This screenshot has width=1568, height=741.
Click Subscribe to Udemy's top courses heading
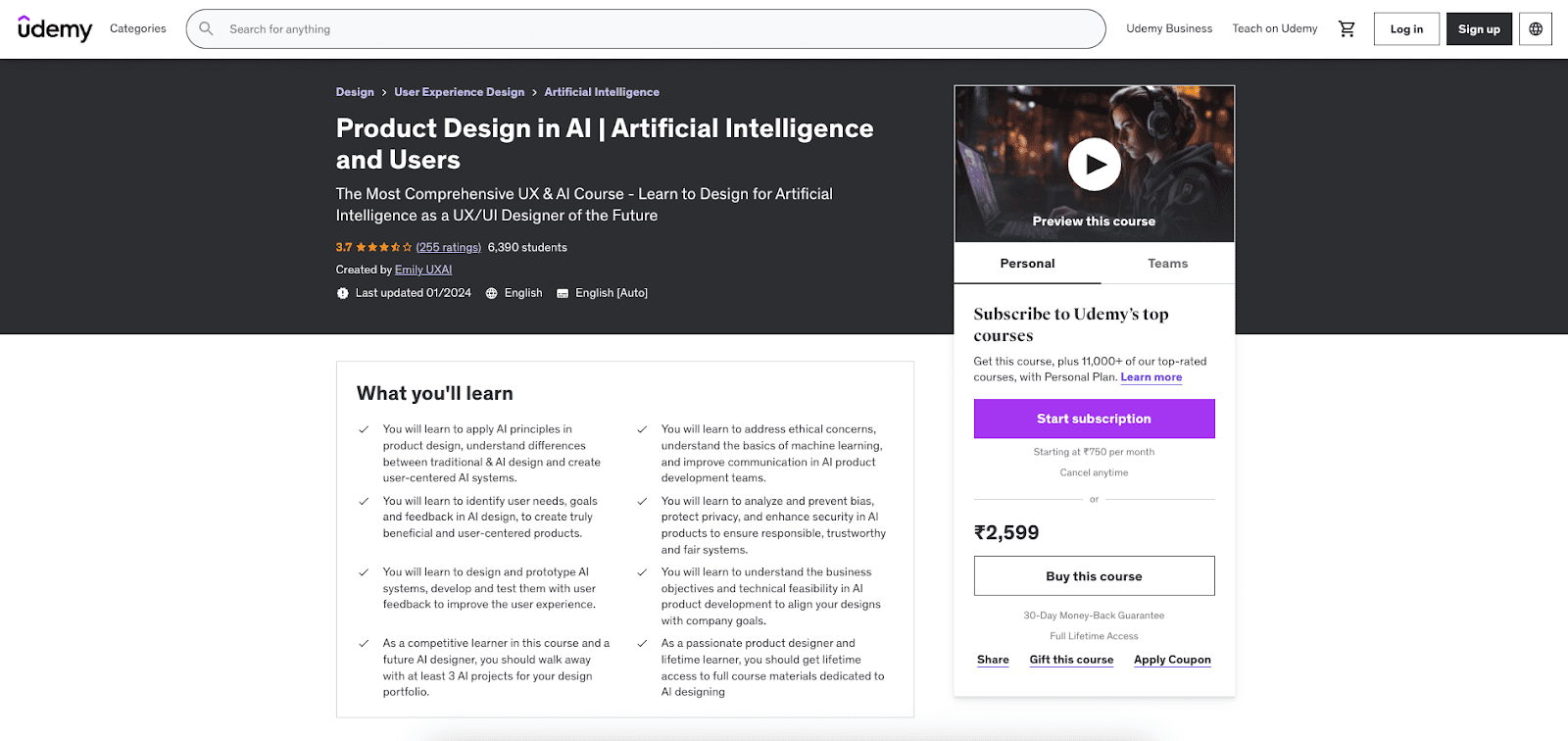pyautogui.click(x=1071, y=324)
